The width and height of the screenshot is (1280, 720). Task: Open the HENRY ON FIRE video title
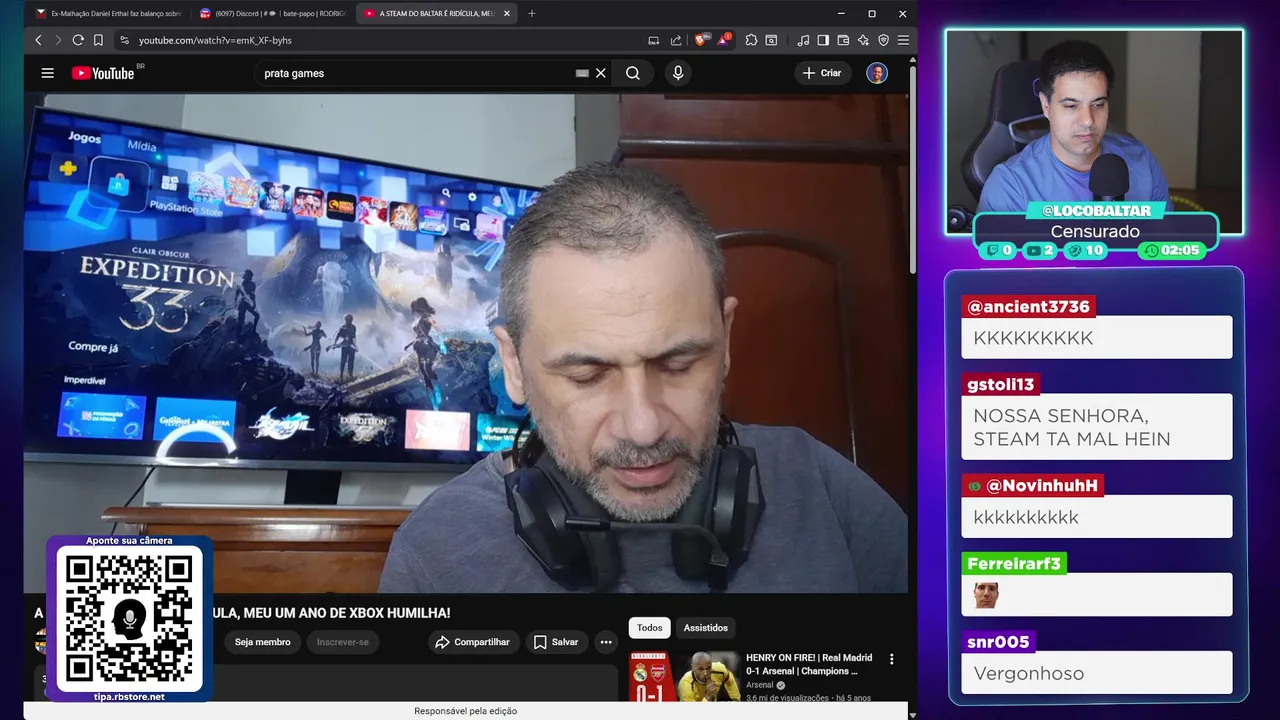tap(809, 664)
